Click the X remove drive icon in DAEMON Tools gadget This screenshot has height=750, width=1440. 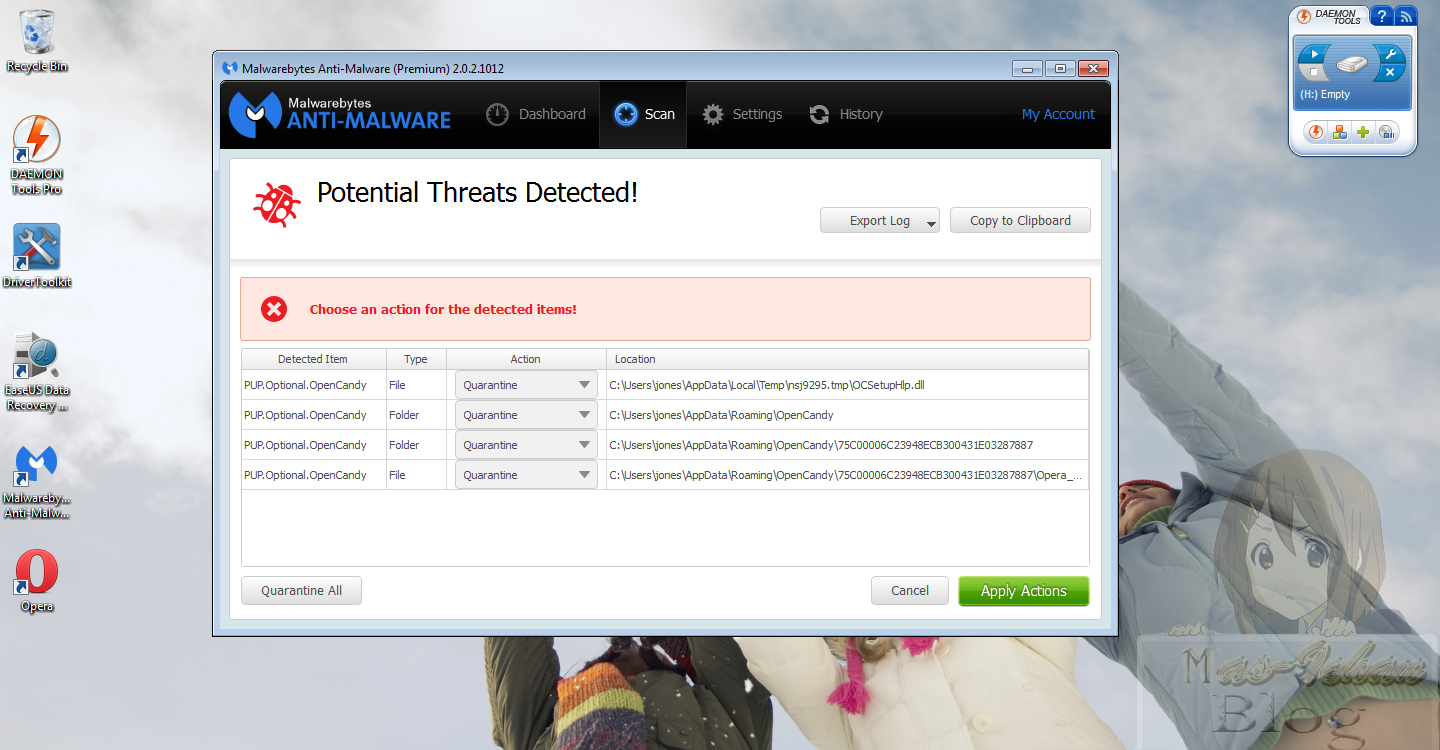click(x=1390, y=73)
